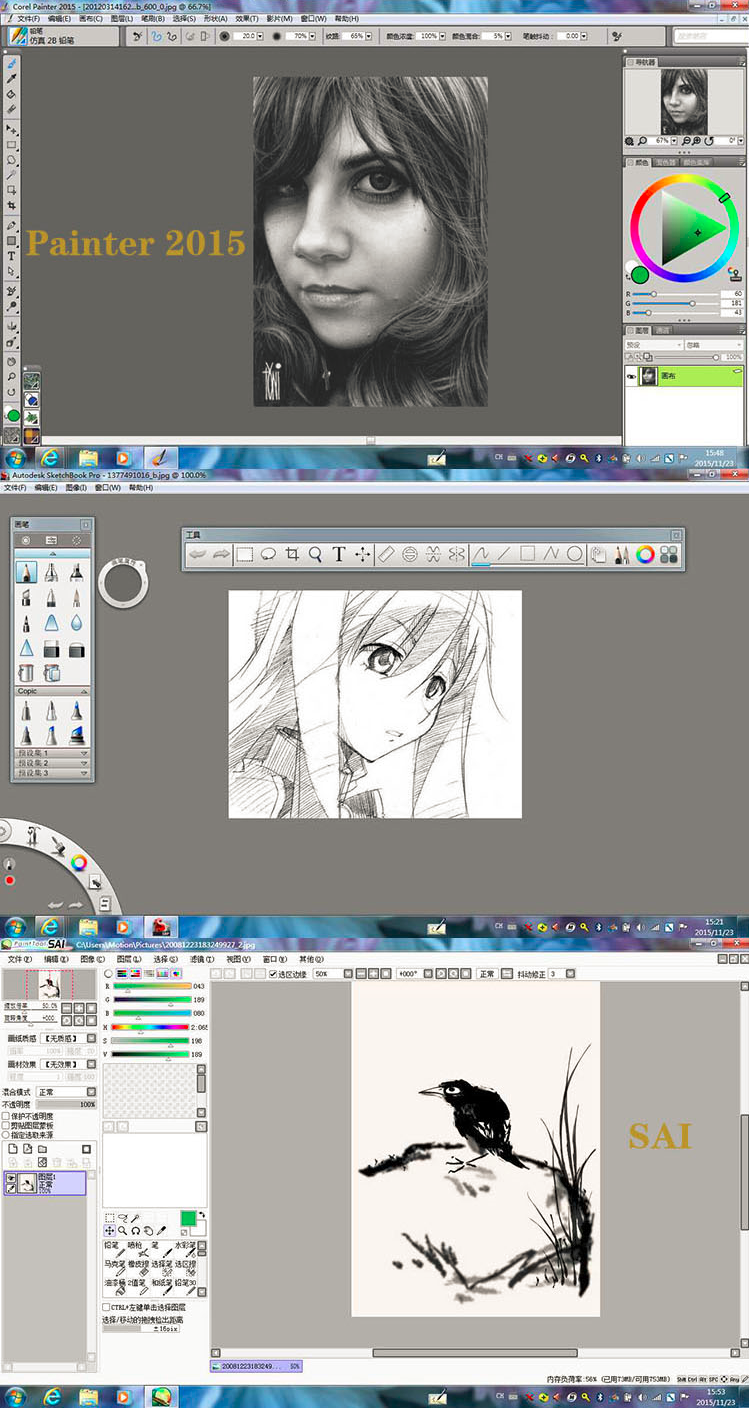Select the Text tool in Painter toolbox
The image size is (749, 1408).
[x=11, y=256]
